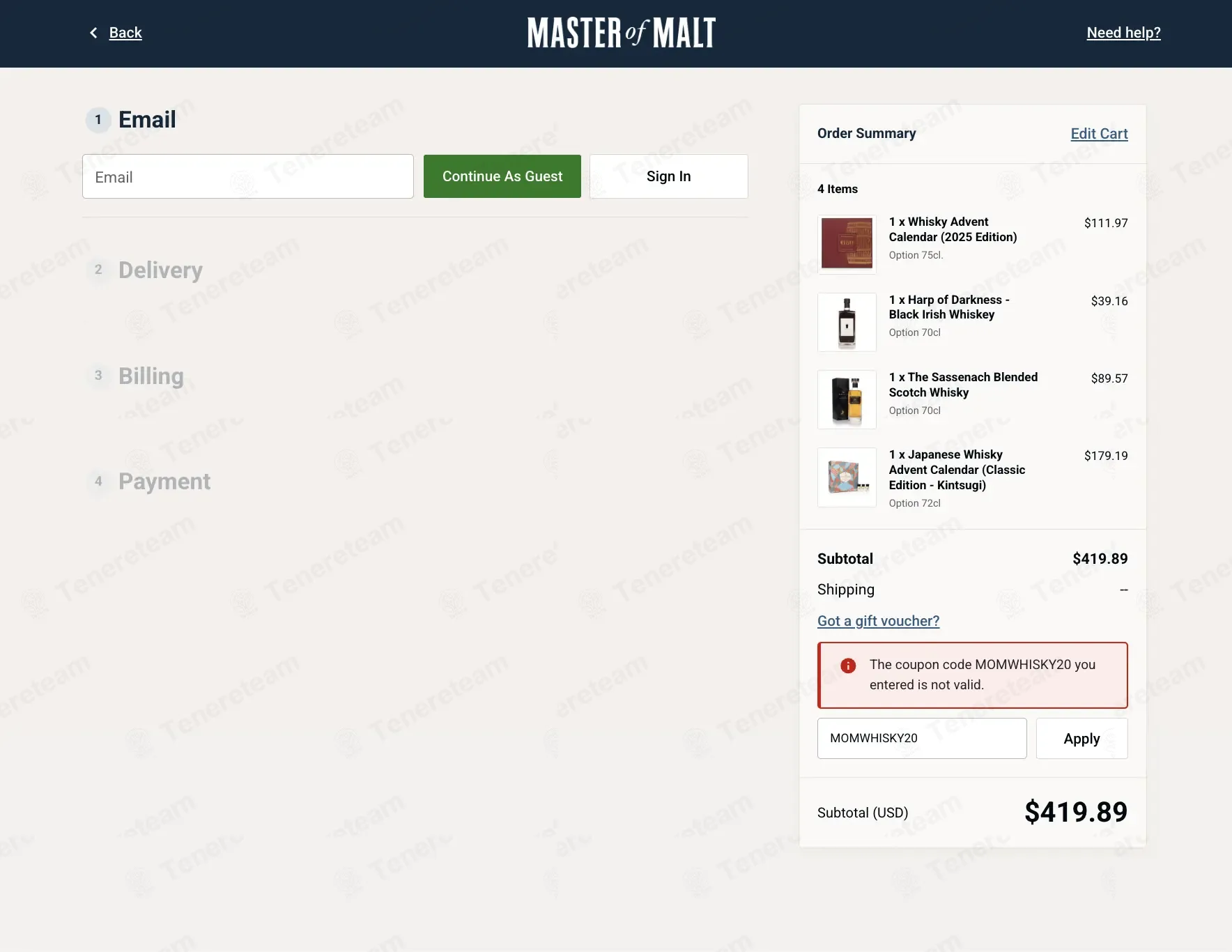Click the '4 Items' label
This screenshot has width=1232, height=952.
[x=838, y=189]
